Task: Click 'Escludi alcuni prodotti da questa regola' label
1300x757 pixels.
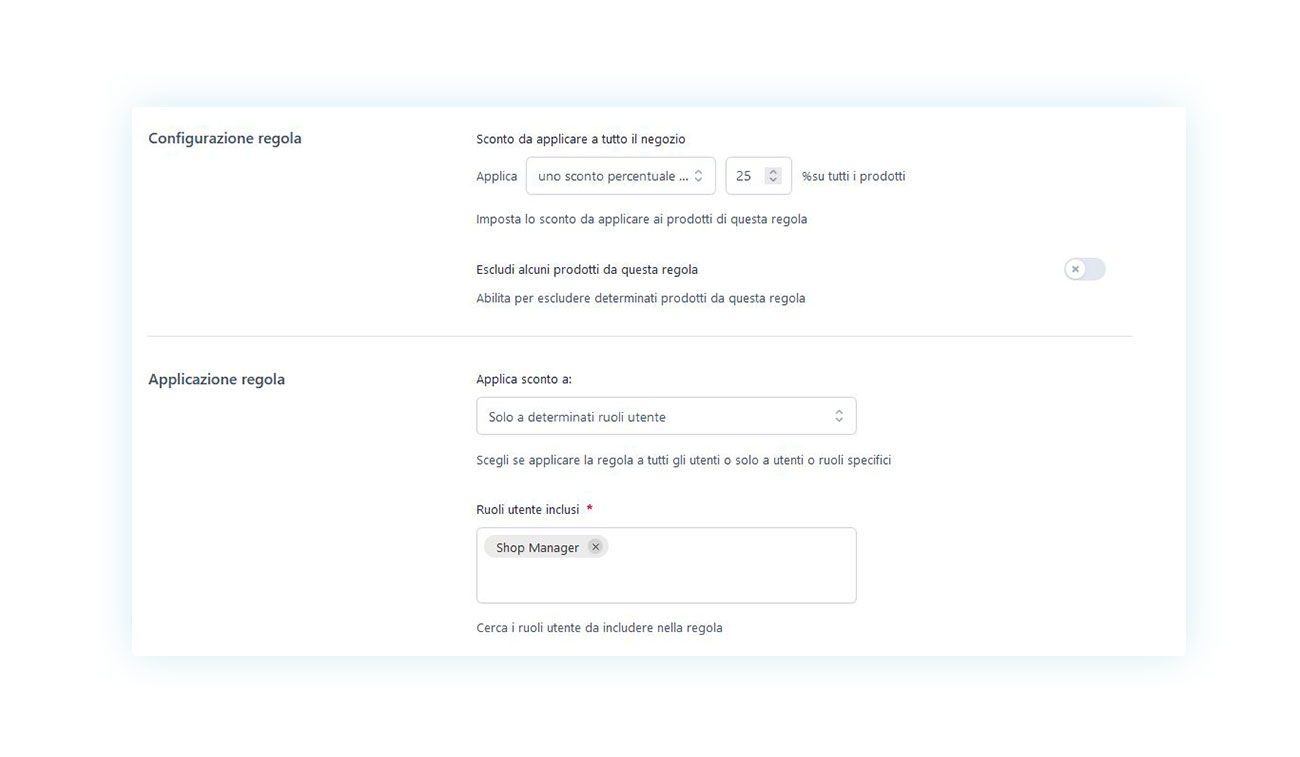Action: 587,269
